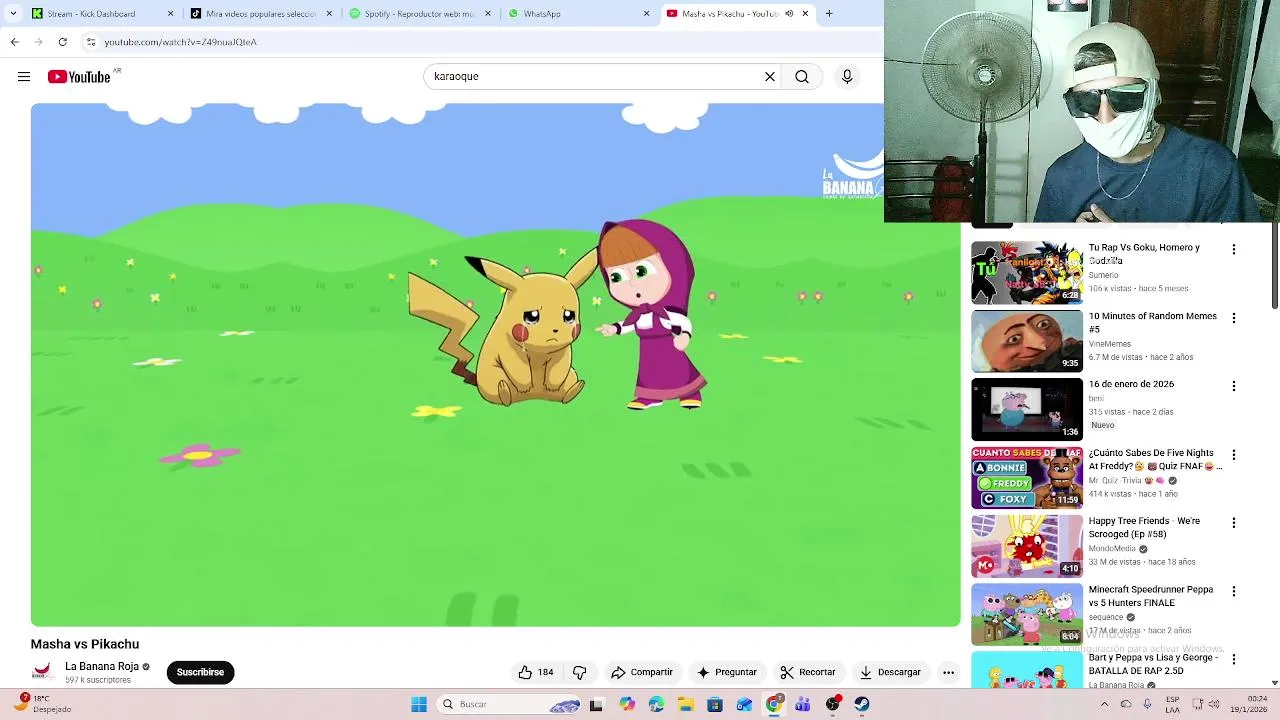Open a new Chrome tab
Screen dimensions: 1280x720
coord(829,14)
